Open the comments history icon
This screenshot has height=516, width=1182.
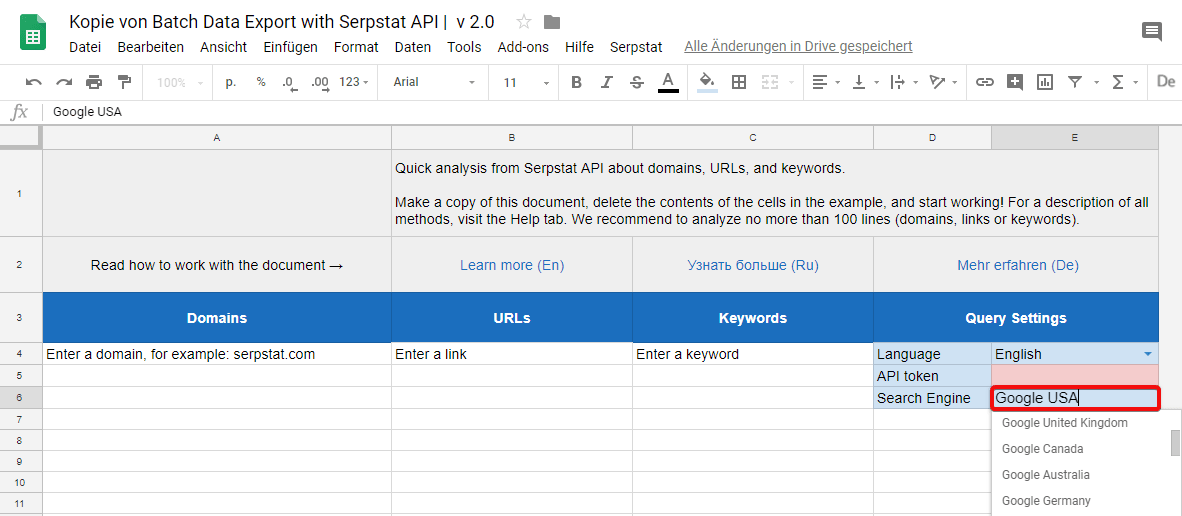point(1152,32)
